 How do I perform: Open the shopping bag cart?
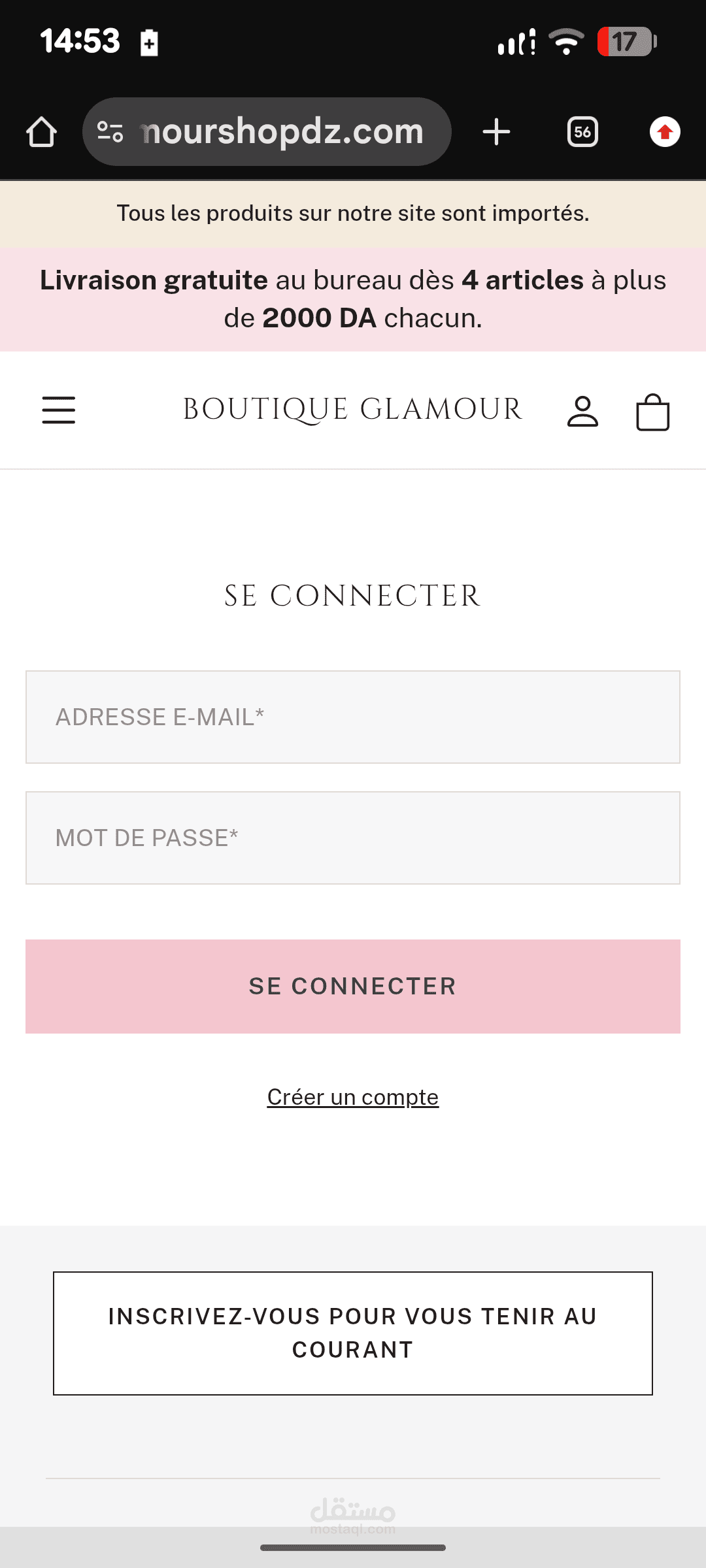tap(652, 412)
